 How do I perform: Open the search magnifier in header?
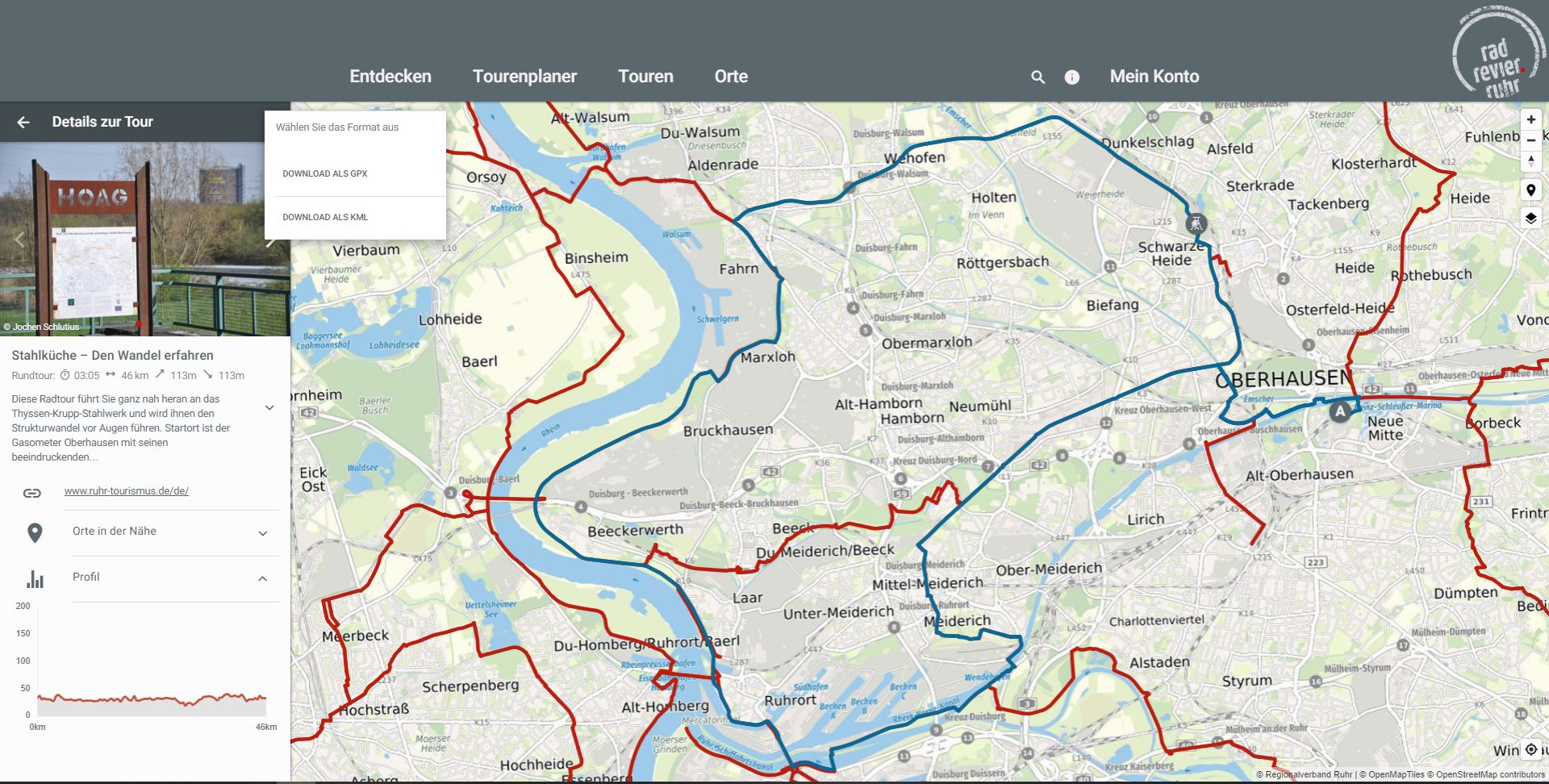pyautogui.click(x=1038, y=77)
